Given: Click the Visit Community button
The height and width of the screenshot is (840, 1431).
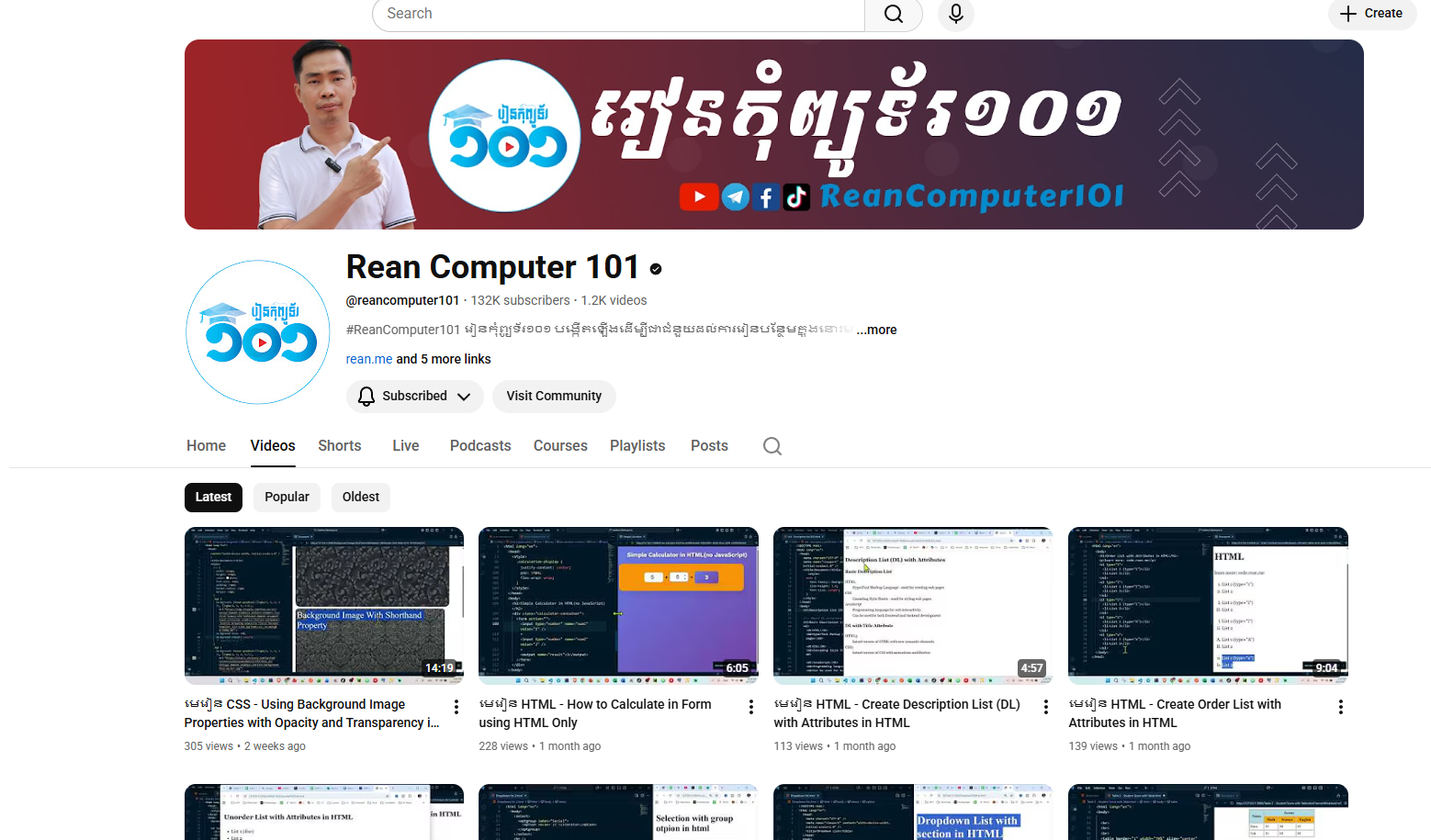Looking at the screenshot, I should pos(554,396).
